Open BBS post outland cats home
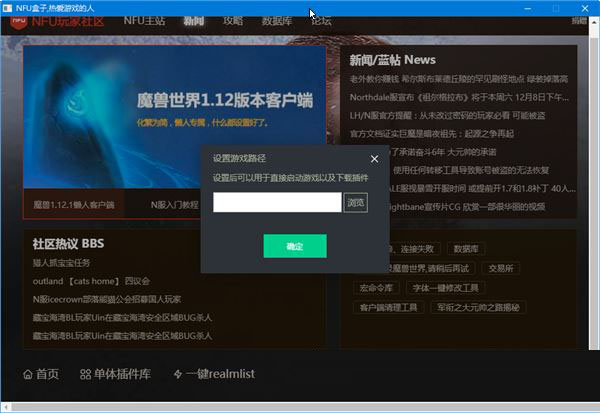 [91, 281]
